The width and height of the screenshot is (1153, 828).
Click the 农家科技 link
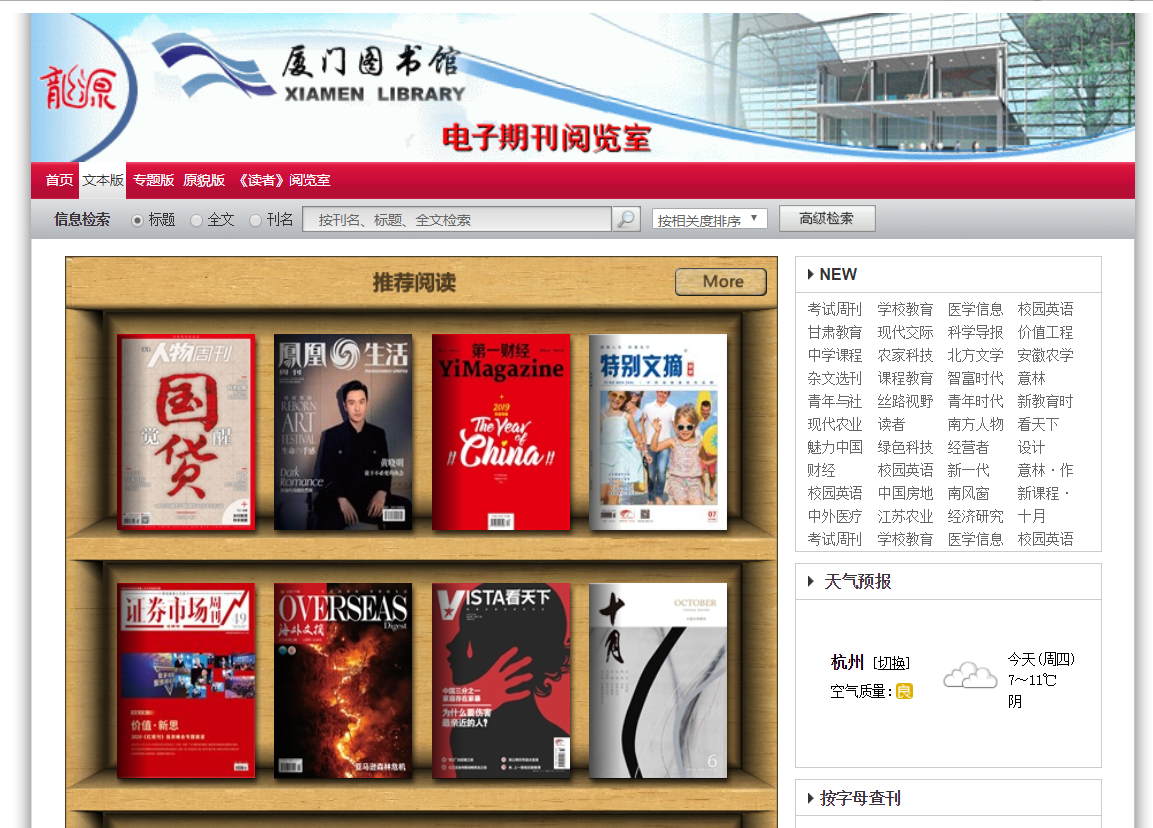click(x=905, y=355)
